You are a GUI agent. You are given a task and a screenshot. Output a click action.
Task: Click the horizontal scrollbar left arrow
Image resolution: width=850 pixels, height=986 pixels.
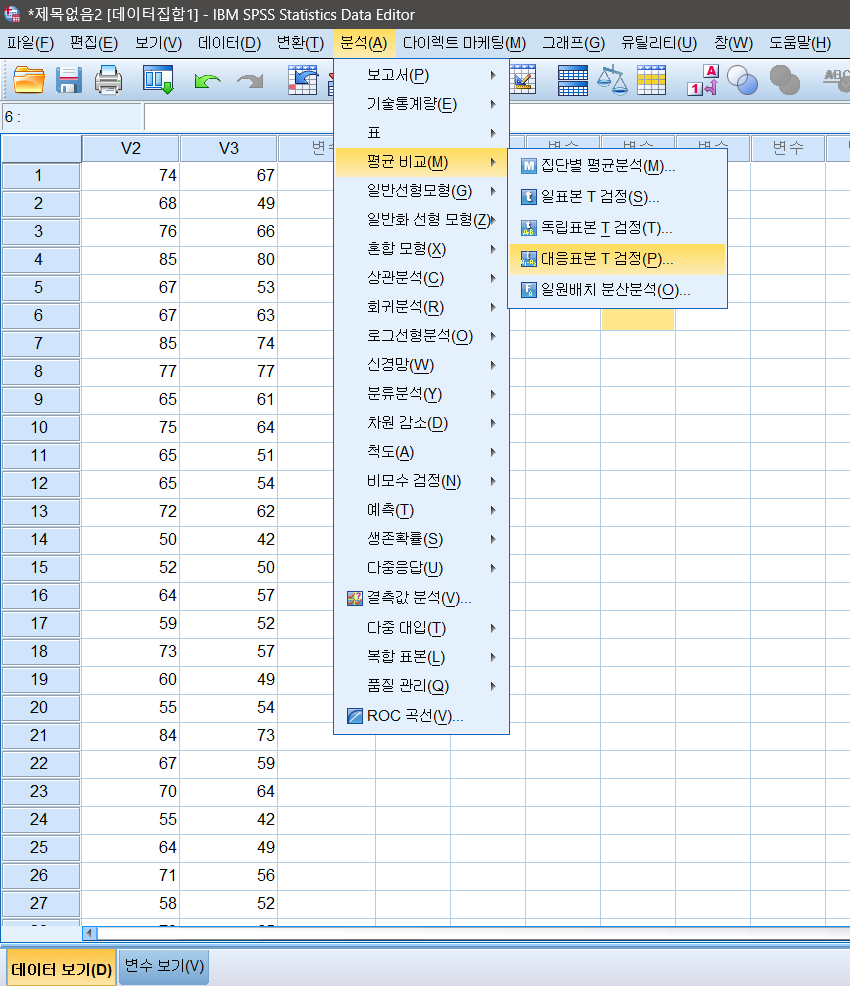89,933
